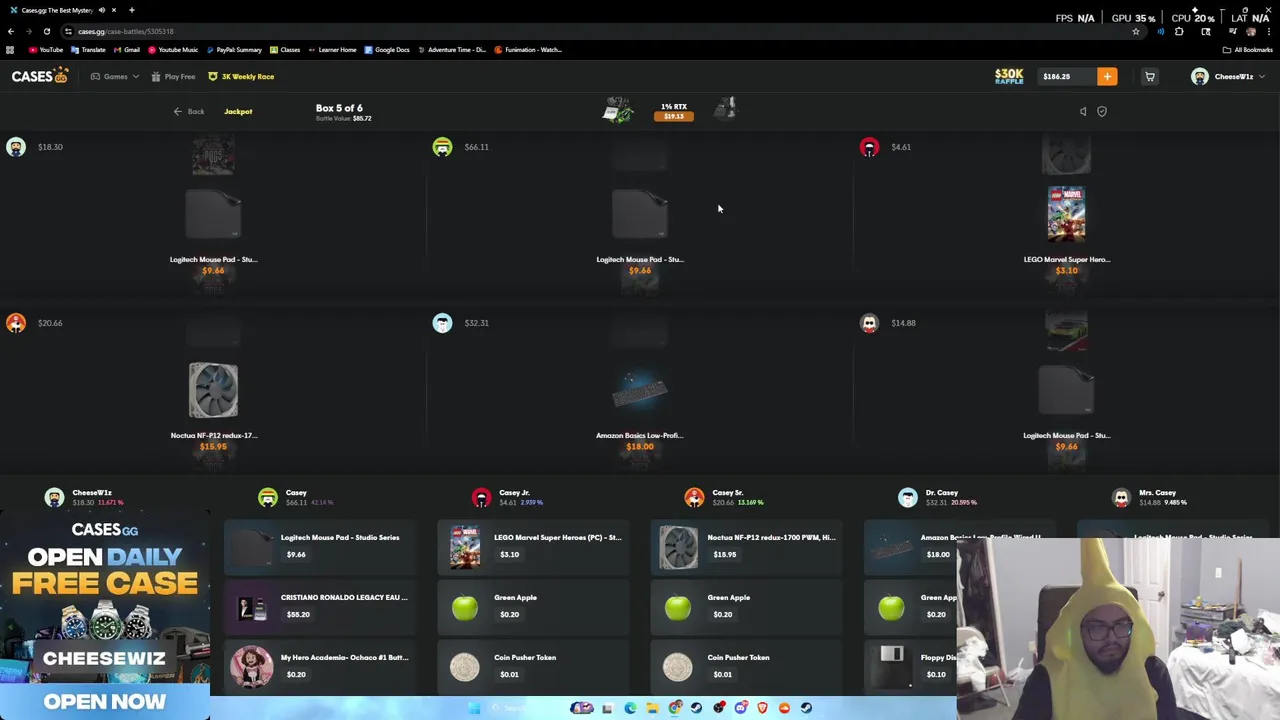Viewport: 1280px width, 720px height.
Task: Click the 1% RTX $19.13 case badge
Action: click(674, 111)
